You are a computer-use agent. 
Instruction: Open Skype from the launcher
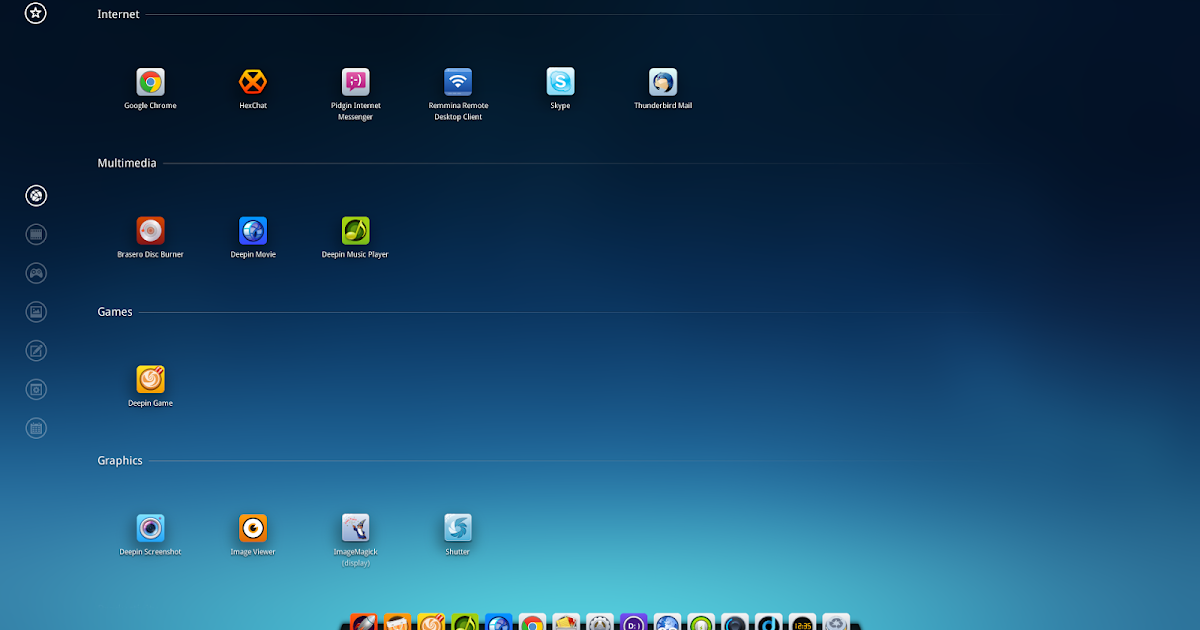pyautogui.click(x=560, y=82)
